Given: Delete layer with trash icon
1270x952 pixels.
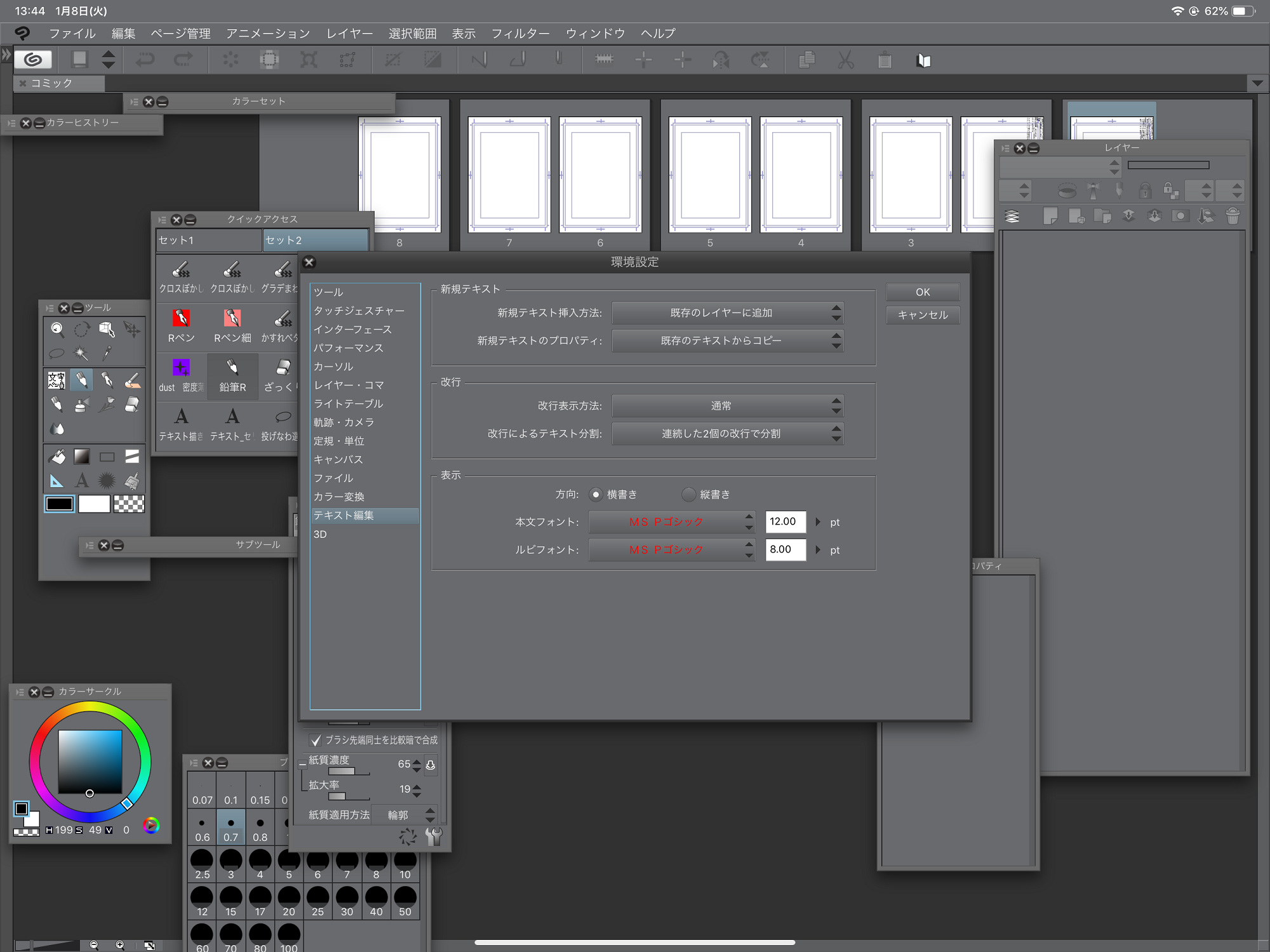Looking at the screenshot, I should [1233, 217].
